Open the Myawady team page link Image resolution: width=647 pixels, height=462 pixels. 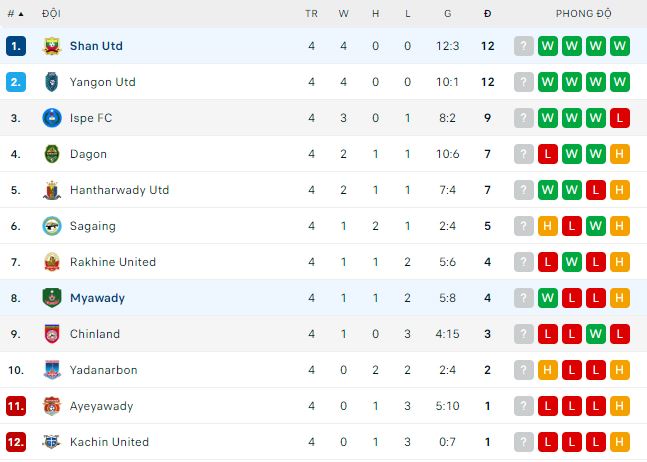(97, 298)
